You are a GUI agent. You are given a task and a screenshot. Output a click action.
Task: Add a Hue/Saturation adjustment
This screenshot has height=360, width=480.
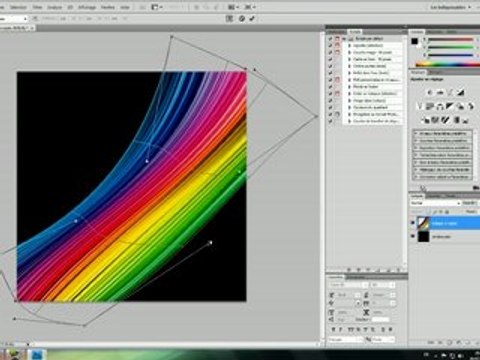[430, 106]
